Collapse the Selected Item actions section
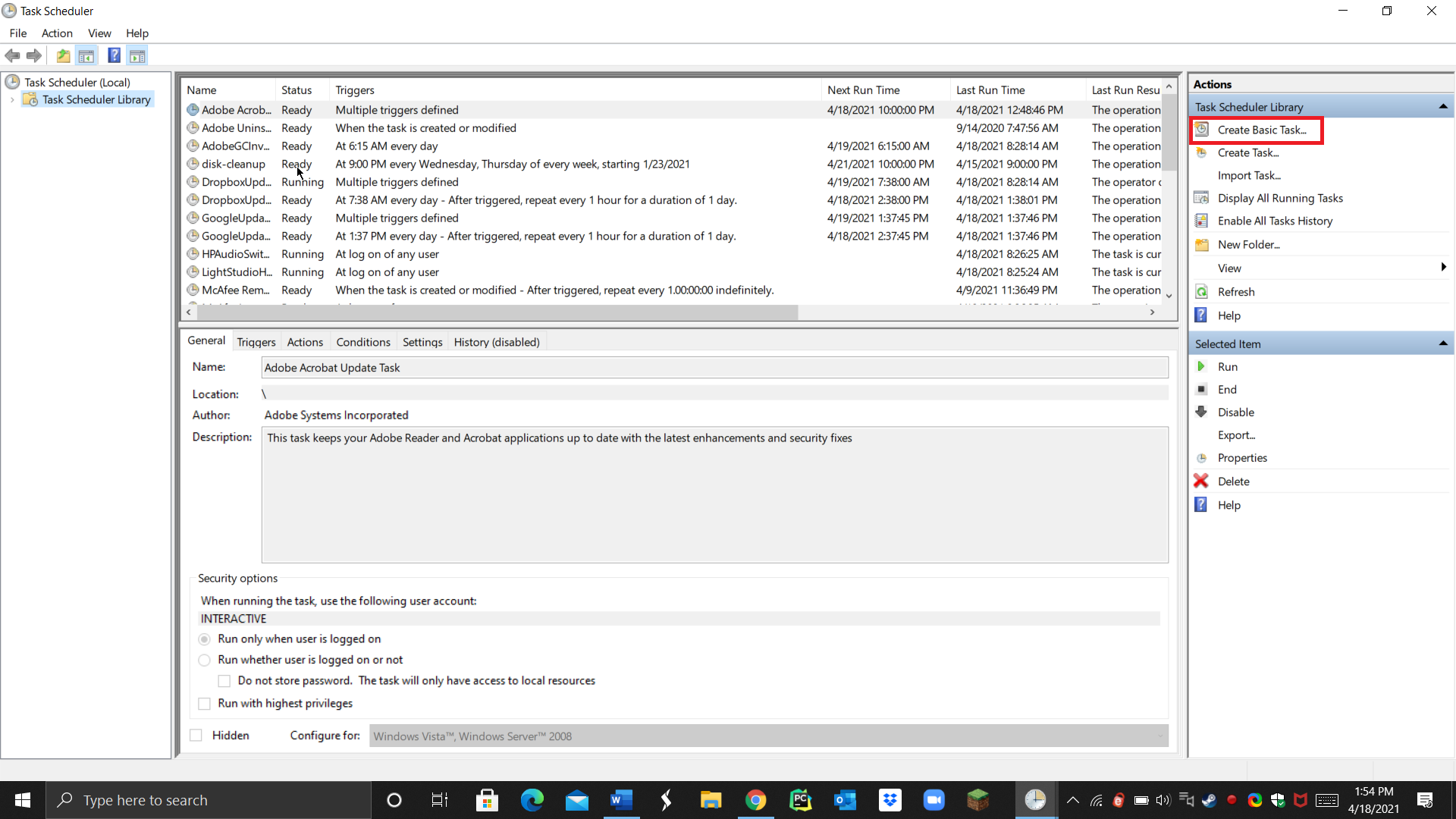This screenshot has width=1456, height=819. coord(1442,344)
